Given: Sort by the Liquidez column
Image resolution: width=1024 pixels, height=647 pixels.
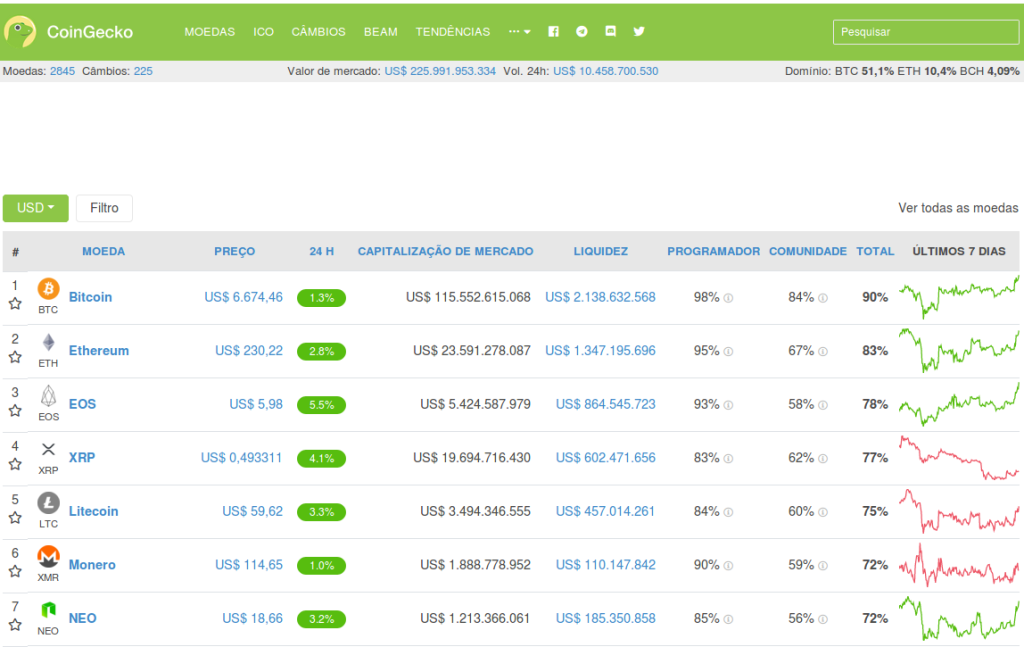Looking at the screenshot, I should [x=601, y=251].
